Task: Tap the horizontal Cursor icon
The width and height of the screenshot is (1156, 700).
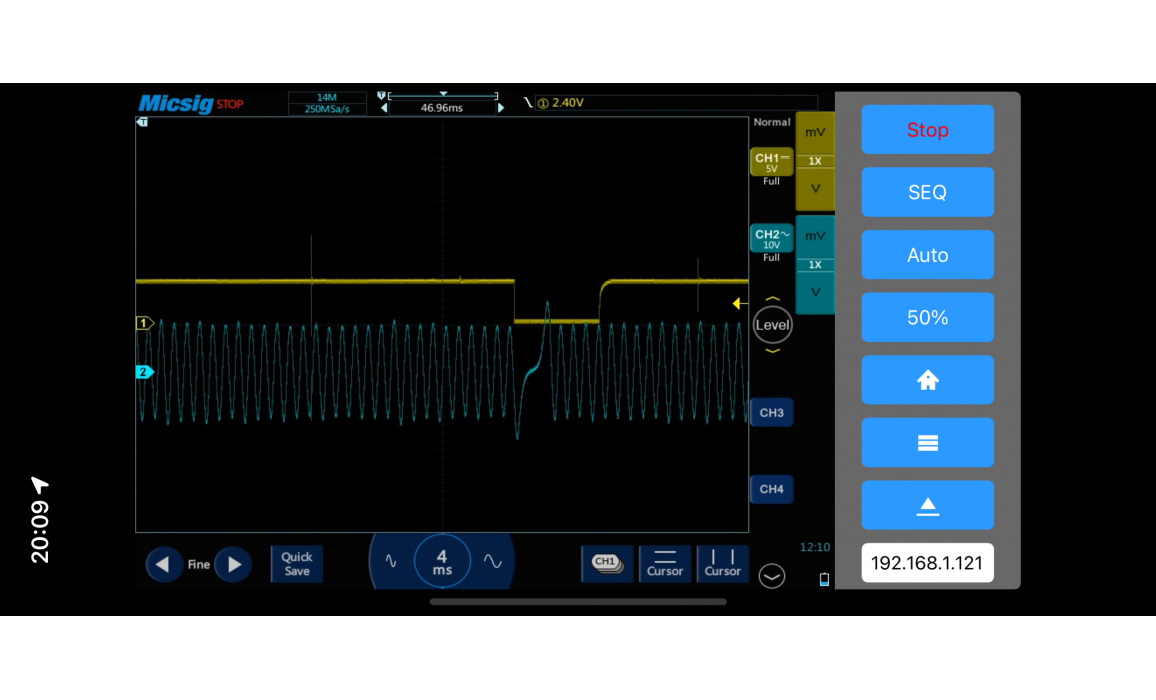Action: click(x=664, y=564)
